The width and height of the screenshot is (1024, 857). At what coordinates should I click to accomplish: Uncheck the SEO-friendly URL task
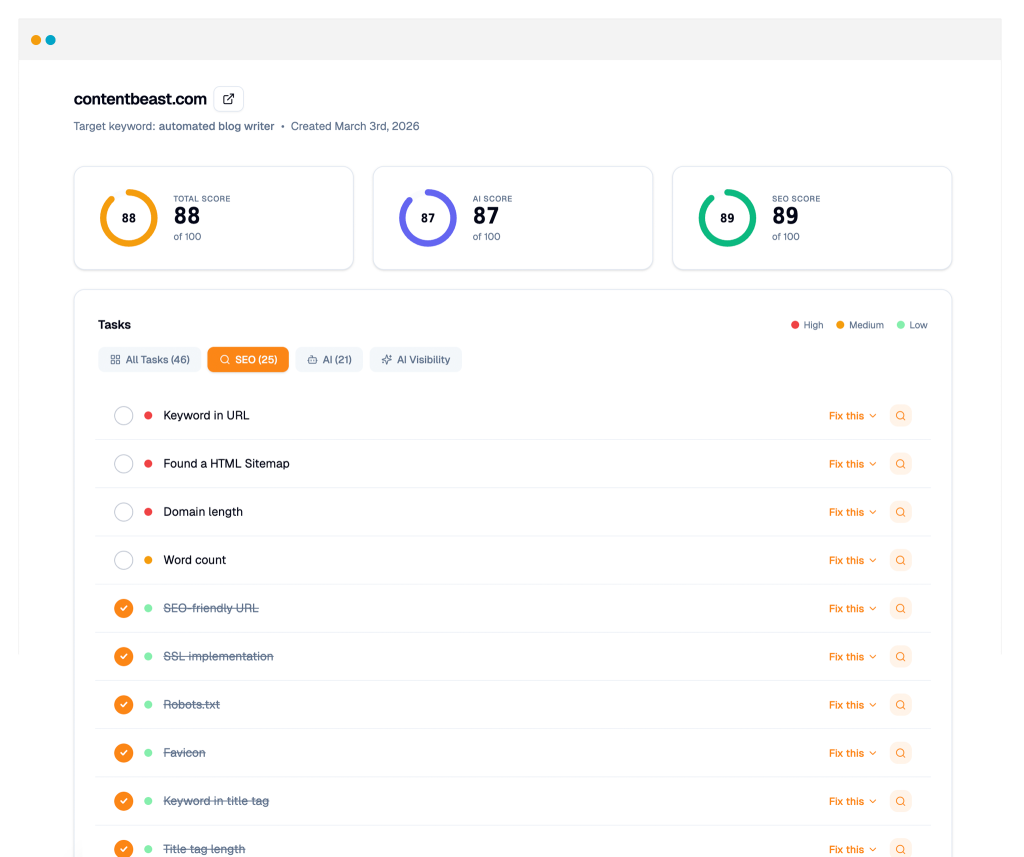(123, 608)
